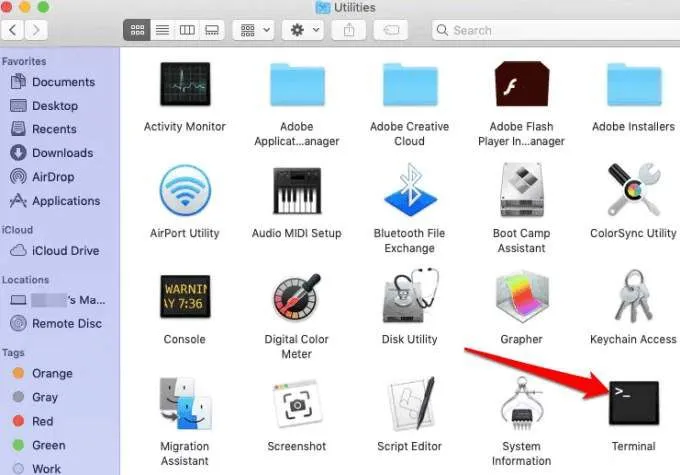Open the Screenshot utility

(297, 403)
